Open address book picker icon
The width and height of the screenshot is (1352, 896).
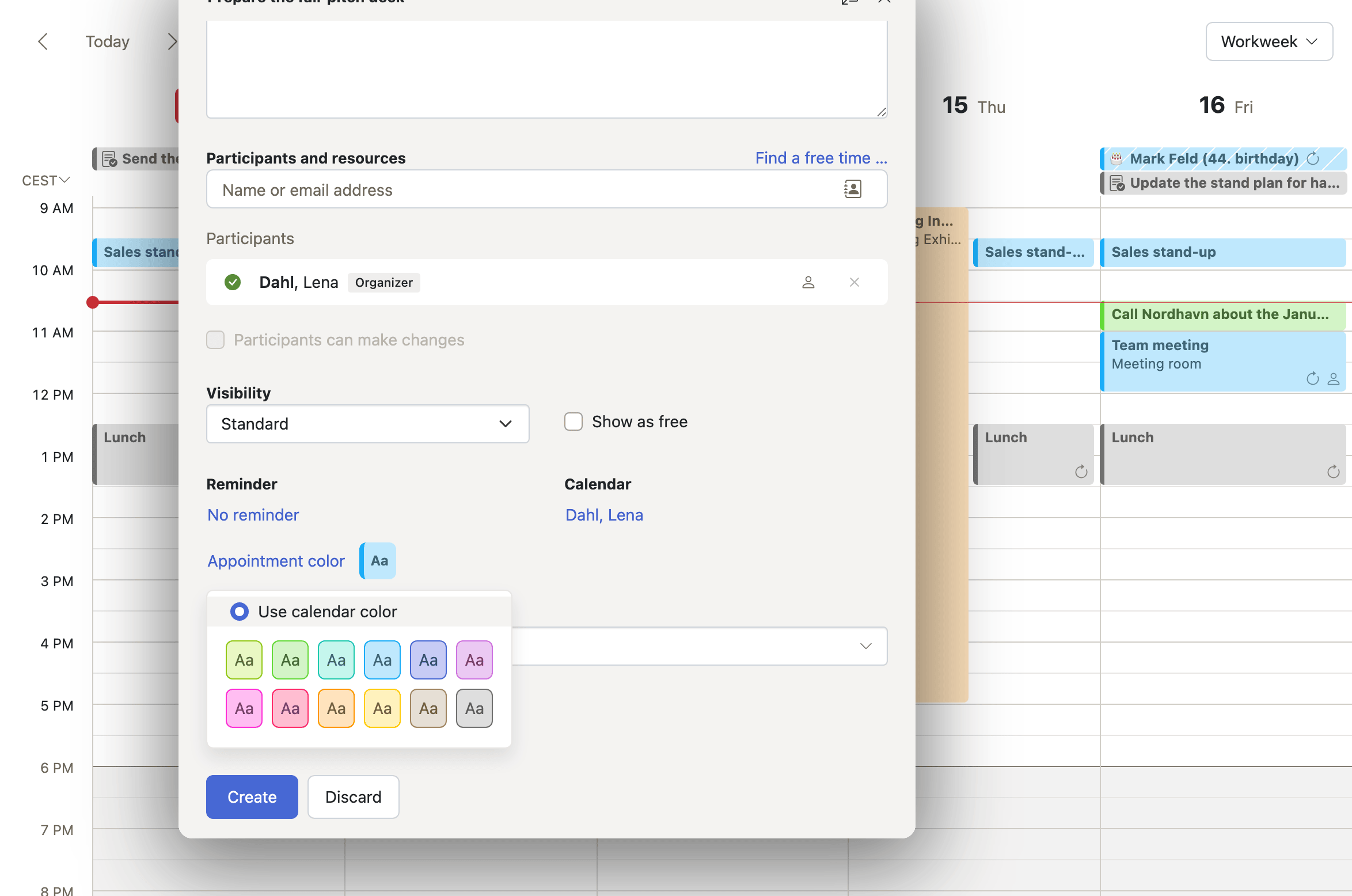pyautogui.click(x=853, y=189)
